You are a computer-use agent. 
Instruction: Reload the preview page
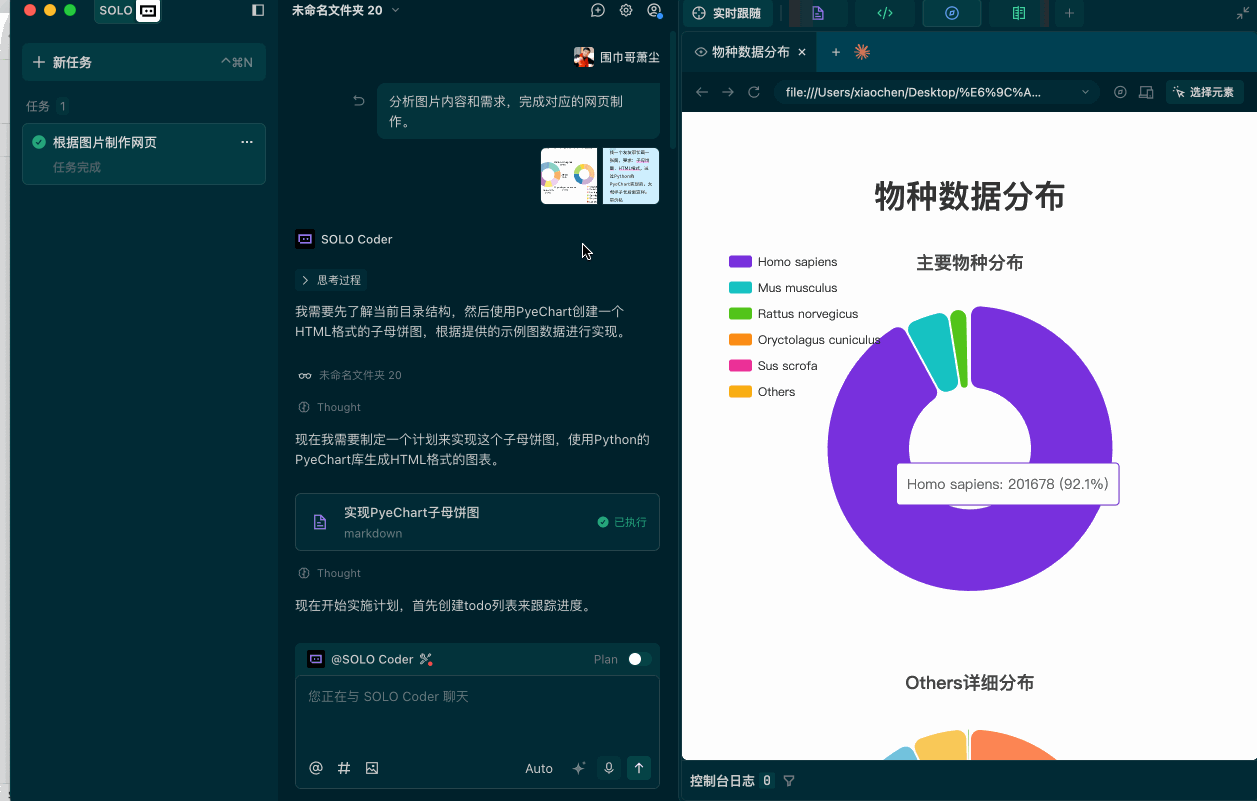click(754, 92)
